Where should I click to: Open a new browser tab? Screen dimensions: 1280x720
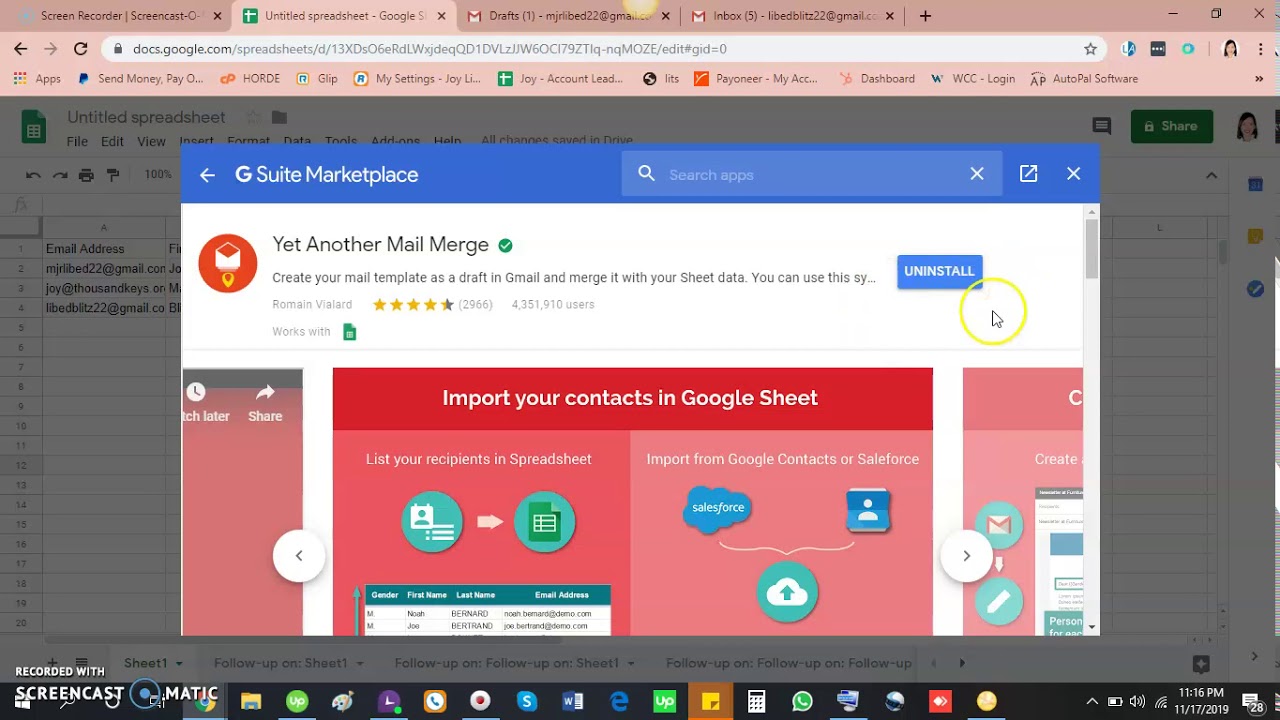tap(925, 16)
